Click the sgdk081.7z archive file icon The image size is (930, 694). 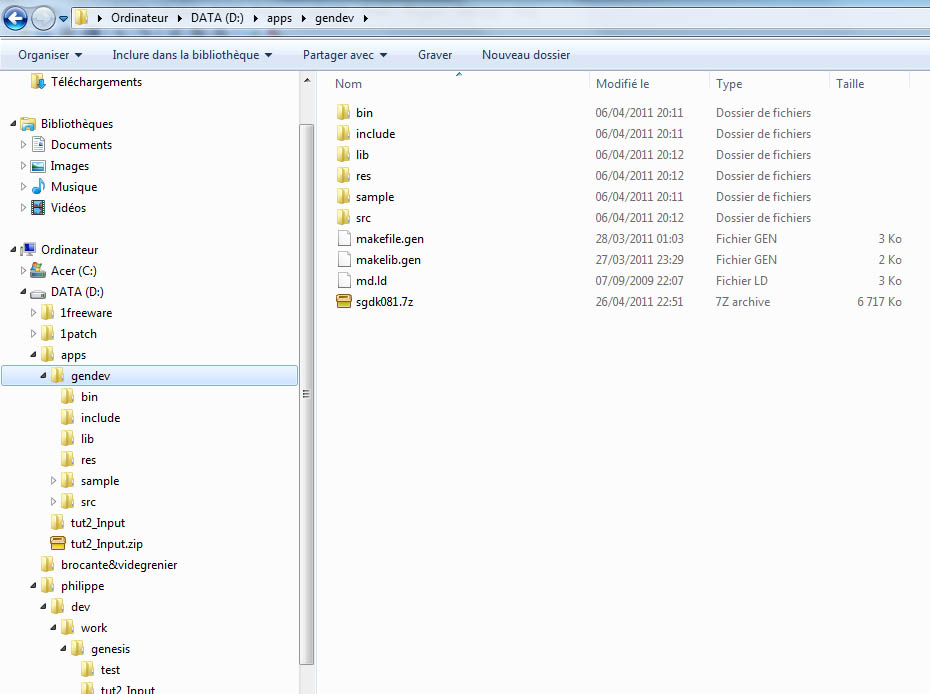pos(343,302)
